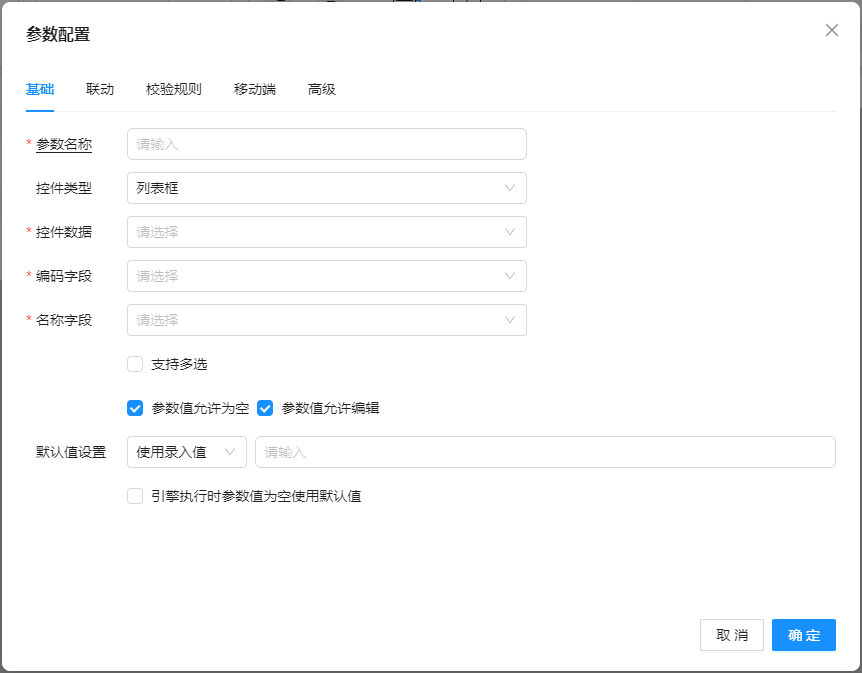Click the 取消 button
862x673 pixels.
tap(732, 635)
